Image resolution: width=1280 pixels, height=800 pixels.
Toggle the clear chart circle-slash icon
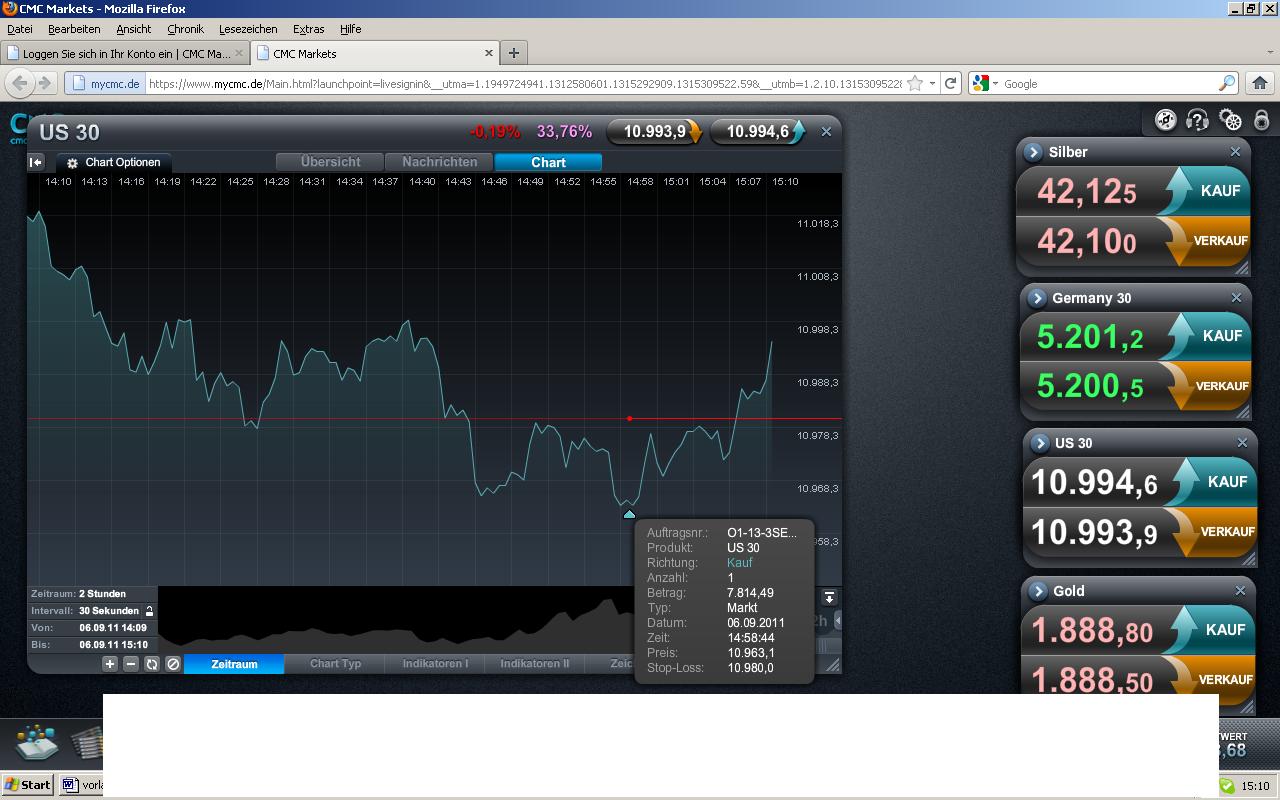[173, 663]
